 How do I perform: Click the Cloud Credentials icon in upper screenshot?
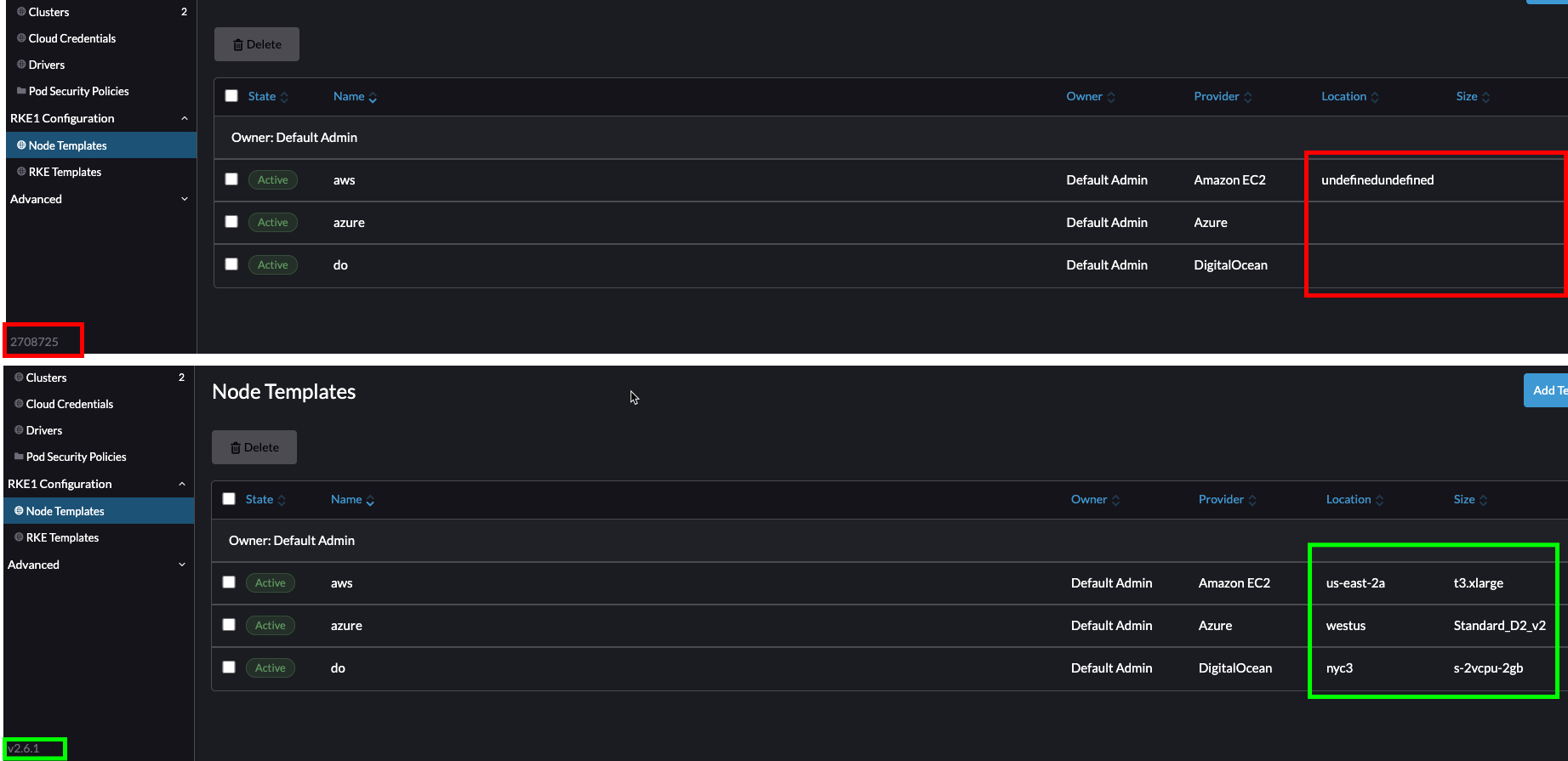coord(21,38)
